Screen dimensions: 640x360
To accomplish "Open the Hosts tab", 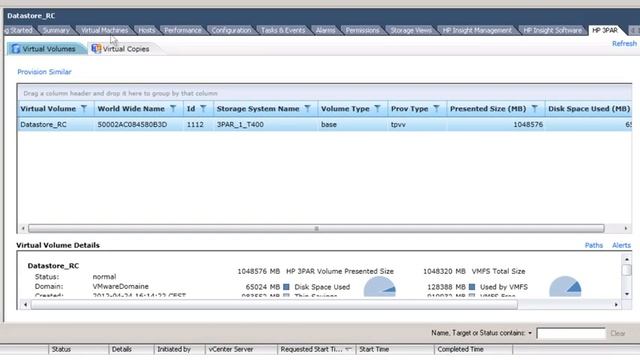I will pos(147,30).
